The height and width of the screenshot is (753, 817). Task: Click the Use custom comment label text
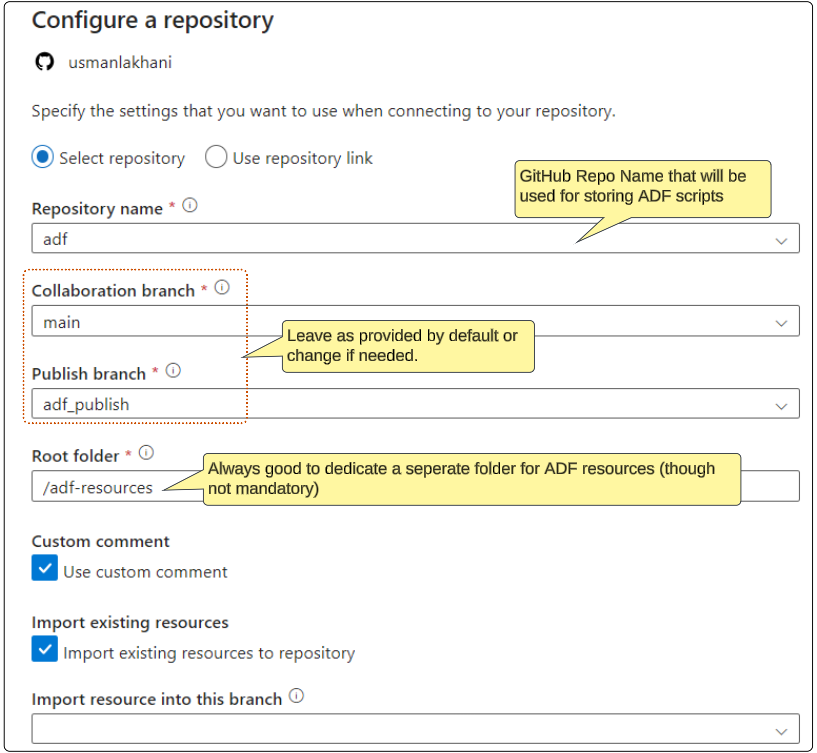pos(145,572)
